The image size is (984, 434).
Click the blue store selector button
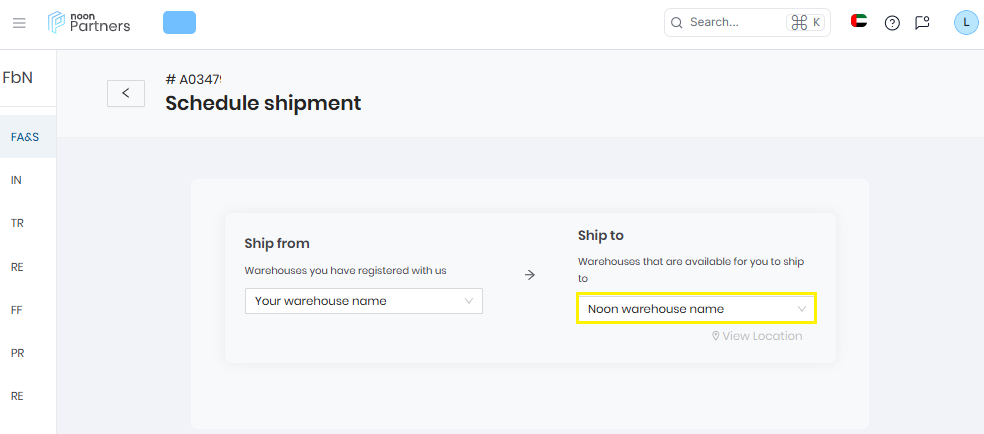point(179,23)
